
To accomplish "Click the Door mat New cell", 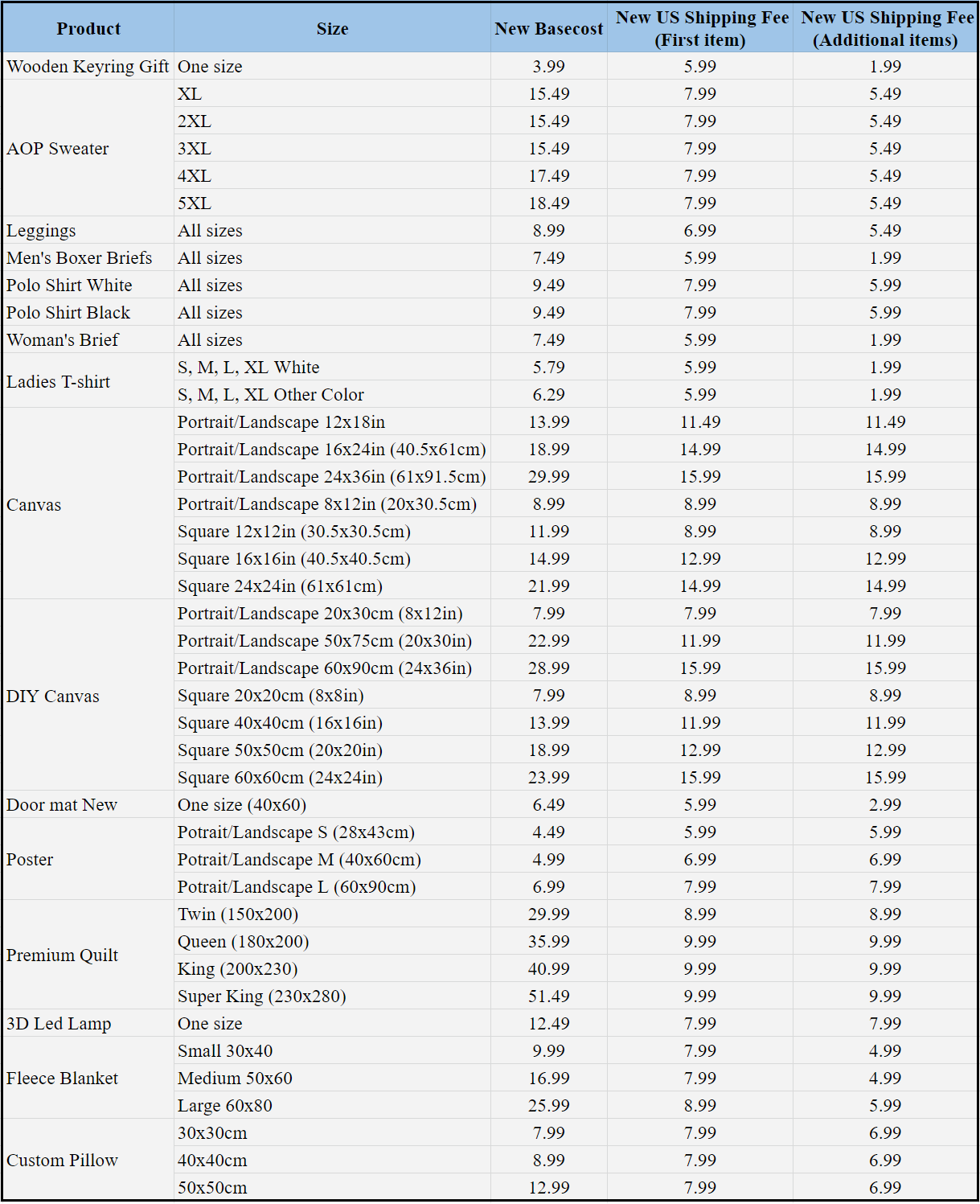I will [62, 805].
